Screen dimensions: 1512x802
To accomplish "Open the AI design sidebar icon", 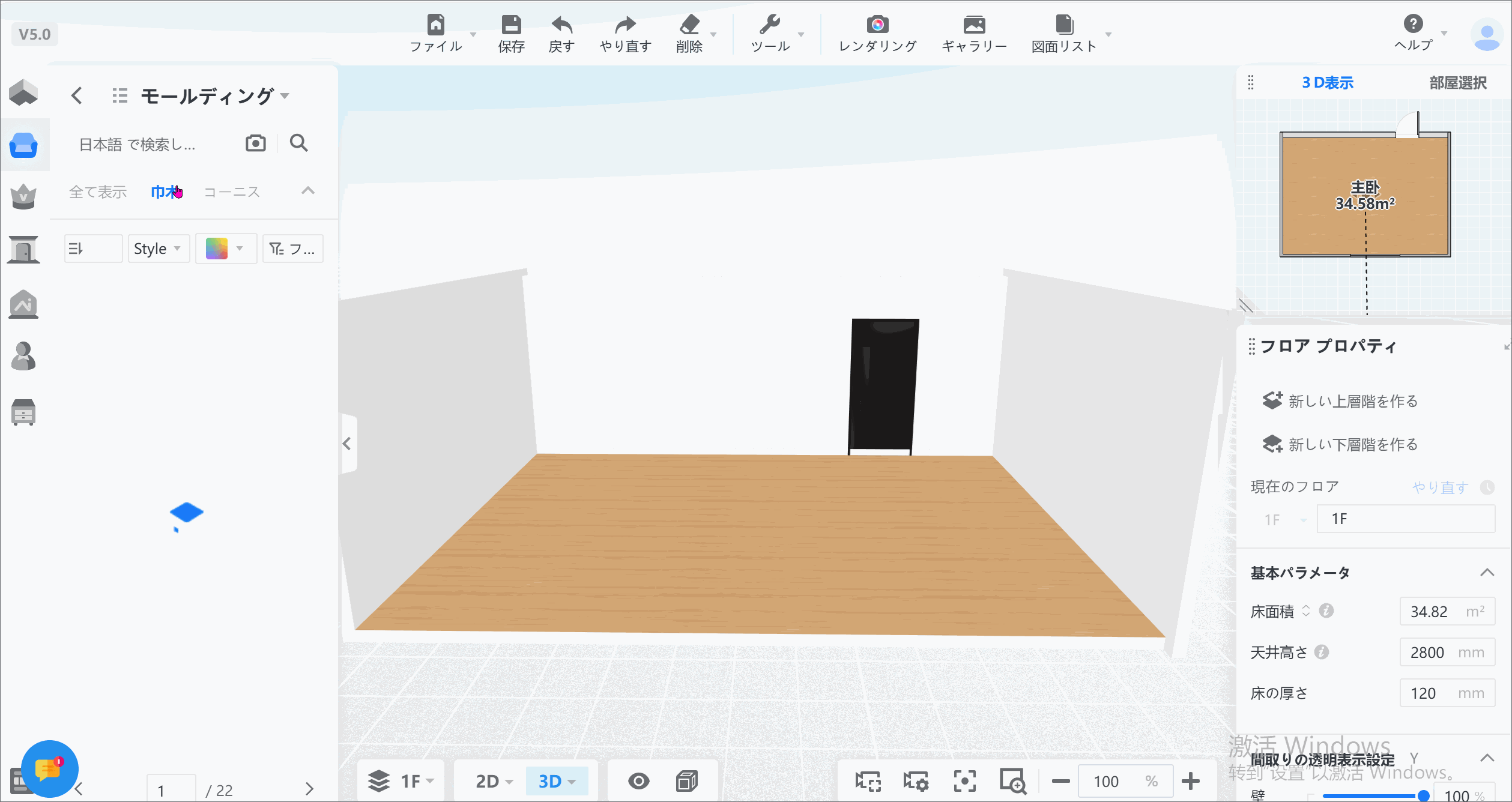I will click(x=23, y=304).
